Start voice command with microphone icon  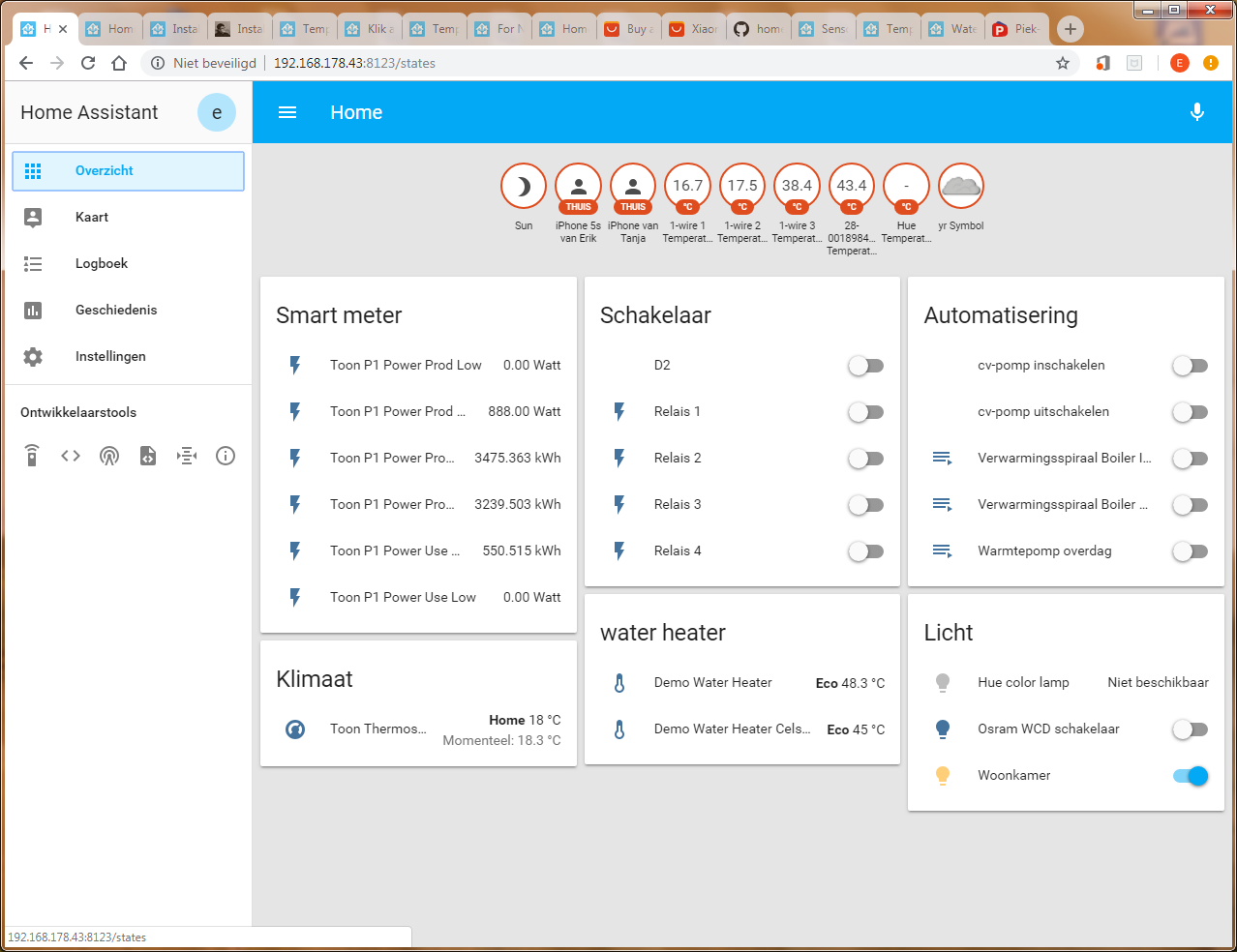[x=1197, y=112]
